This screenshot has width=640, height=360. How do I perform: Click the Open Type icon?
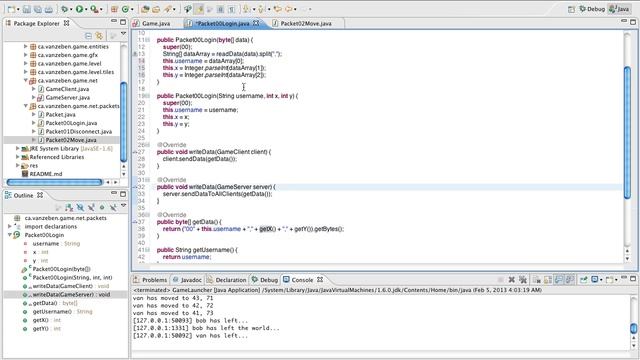click(145, 9)
